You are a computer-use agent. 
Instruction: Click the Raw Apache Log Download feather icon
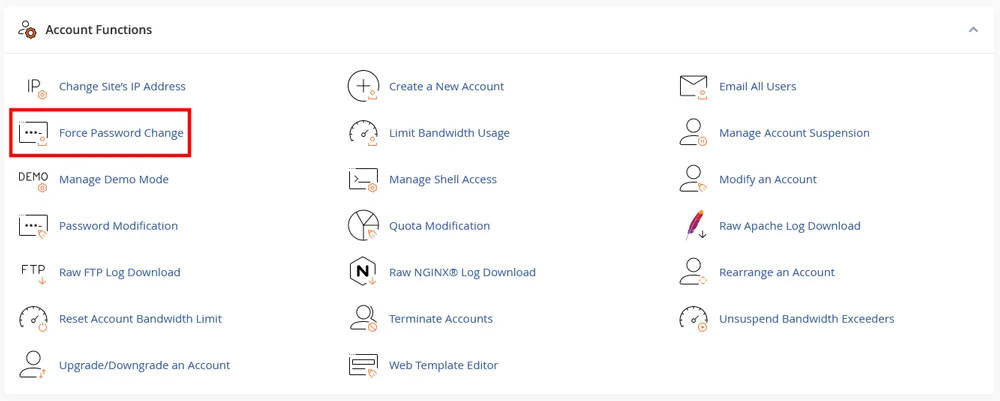coord(696,226)
